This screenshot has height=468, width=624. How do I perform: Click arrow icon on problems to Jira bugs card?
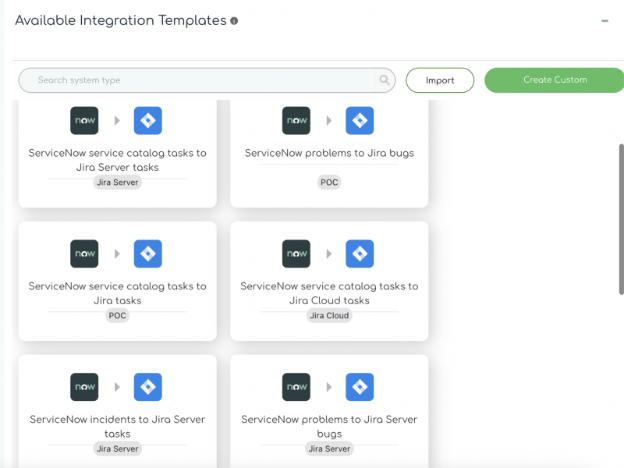(329, 121)
